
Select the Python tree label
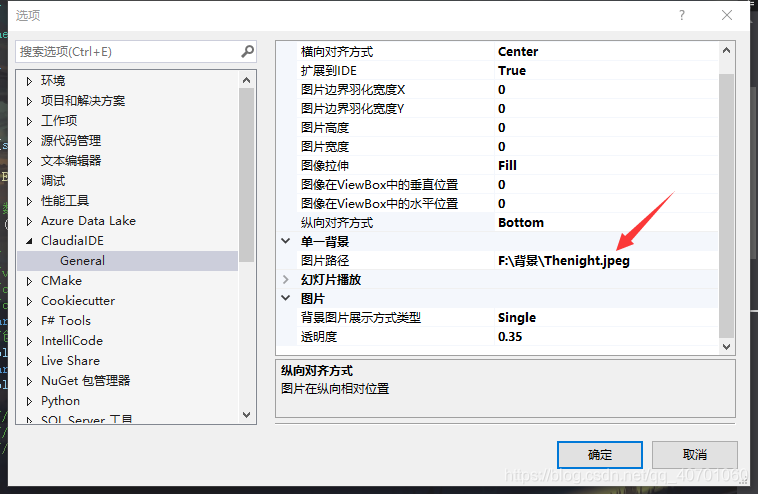[60, 401]
